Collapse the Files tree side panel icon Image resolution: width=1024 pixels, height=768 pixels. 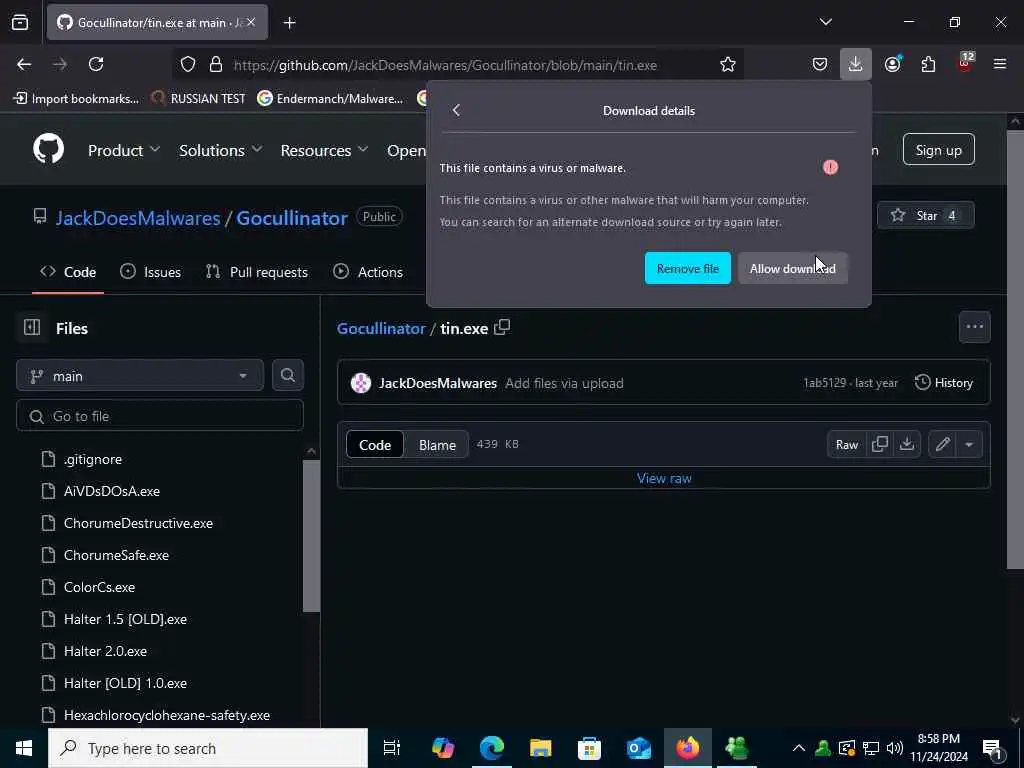32,327
